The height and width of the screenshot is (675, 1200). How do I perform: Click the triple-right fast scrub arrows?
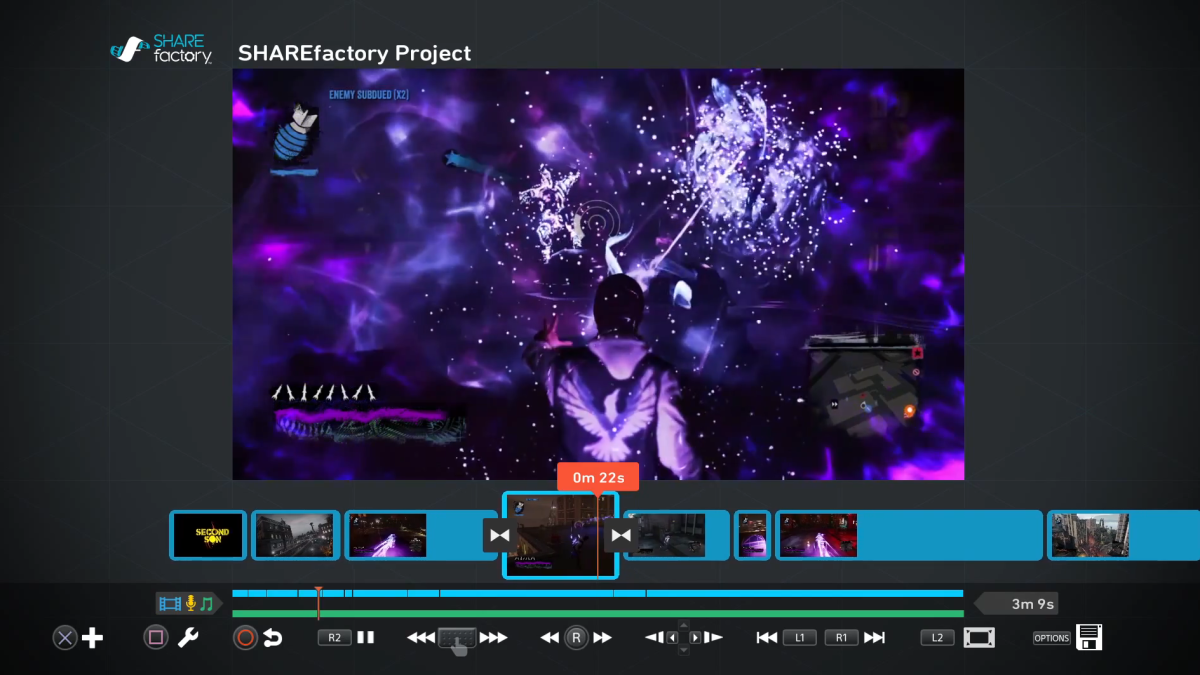[494, 638]
